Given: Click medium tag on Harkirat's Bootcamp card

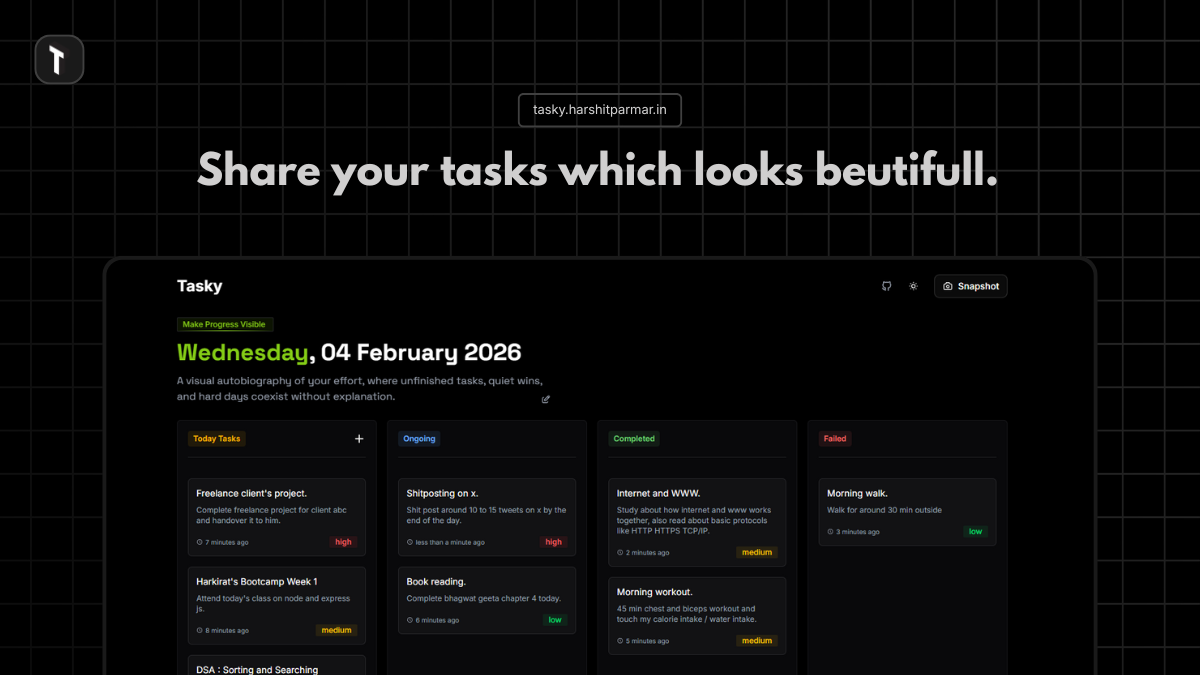Looking at the screenshot, I should coord(336,630).
